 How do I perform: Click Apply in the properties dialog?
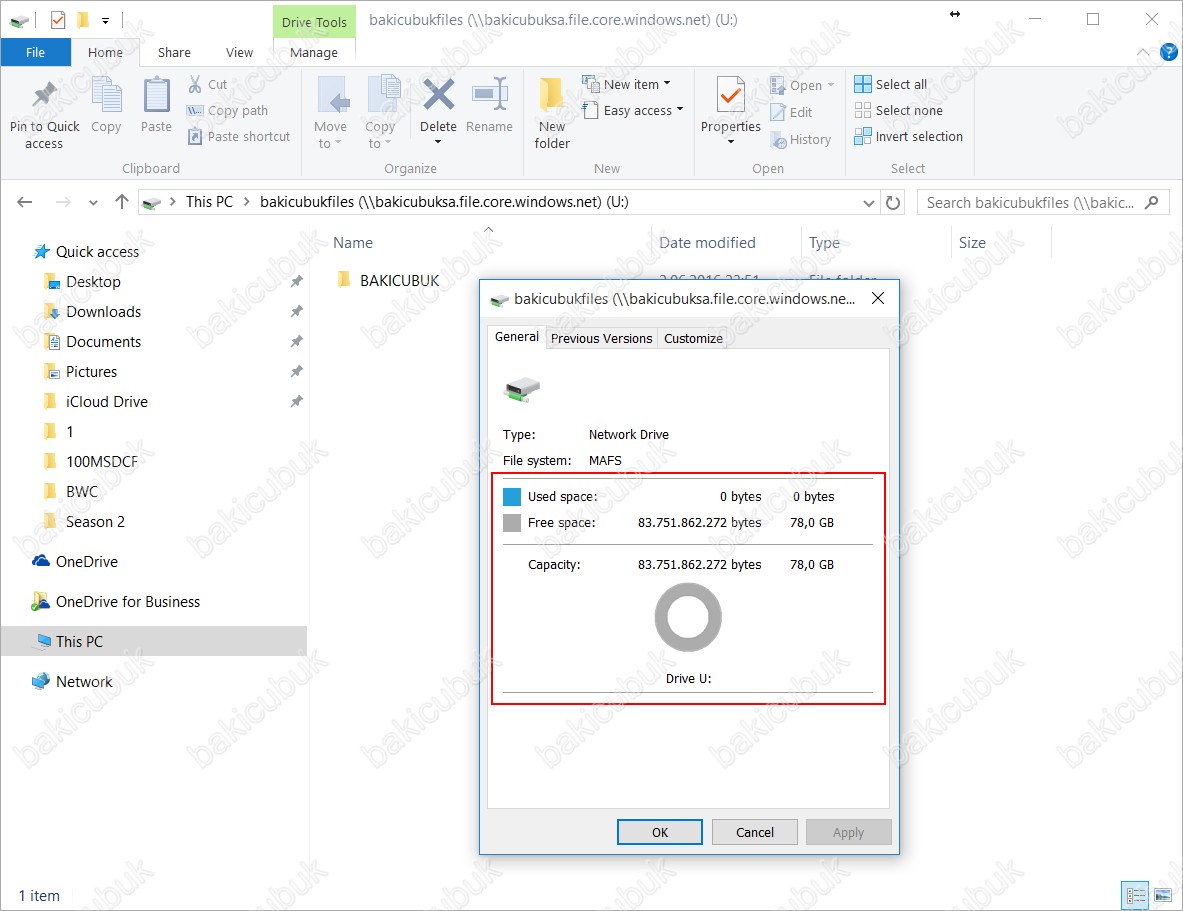tap(848, 832)
